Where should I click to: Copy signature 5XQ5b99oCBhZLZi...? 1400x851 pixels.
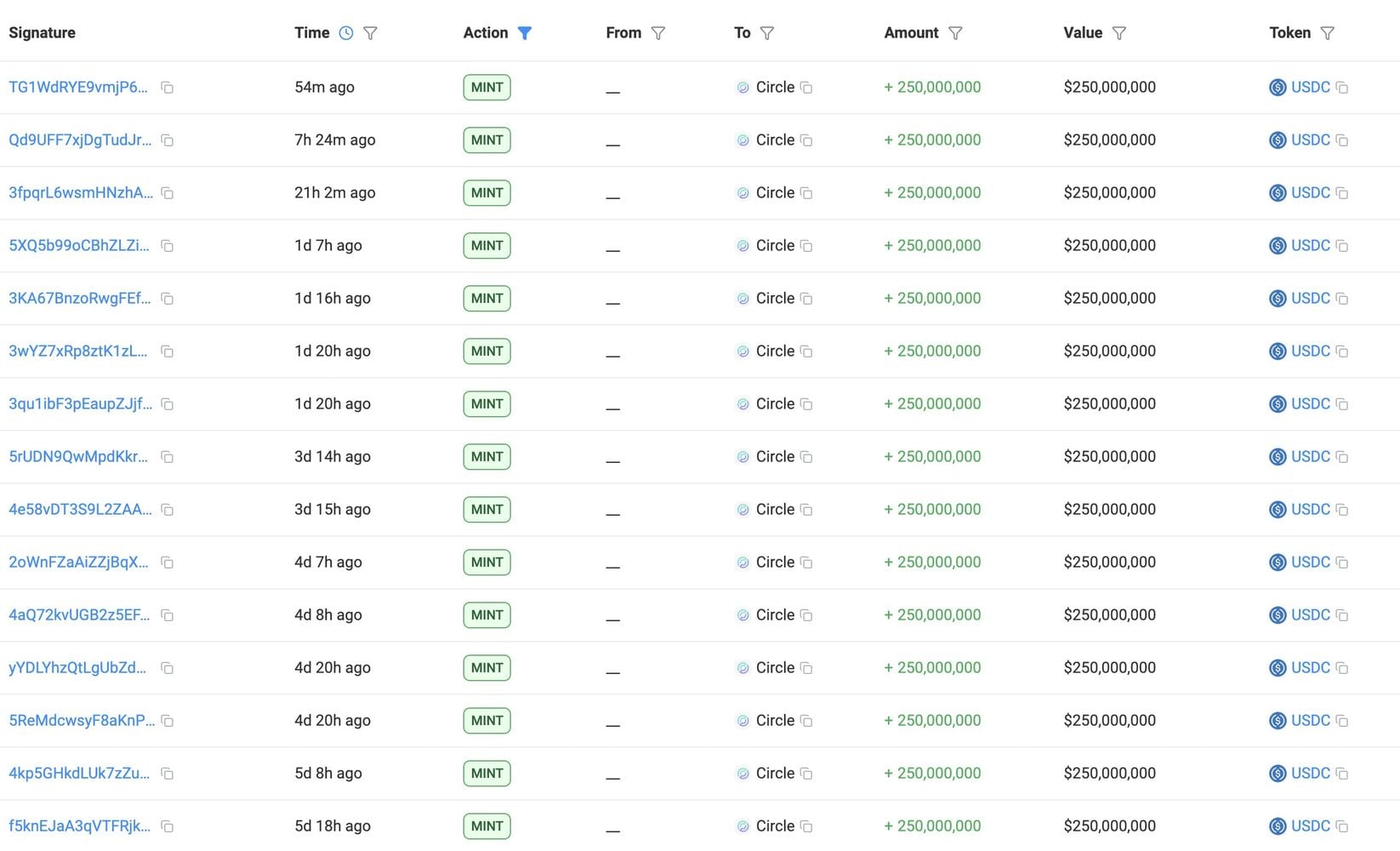click(x=168, y=246)
